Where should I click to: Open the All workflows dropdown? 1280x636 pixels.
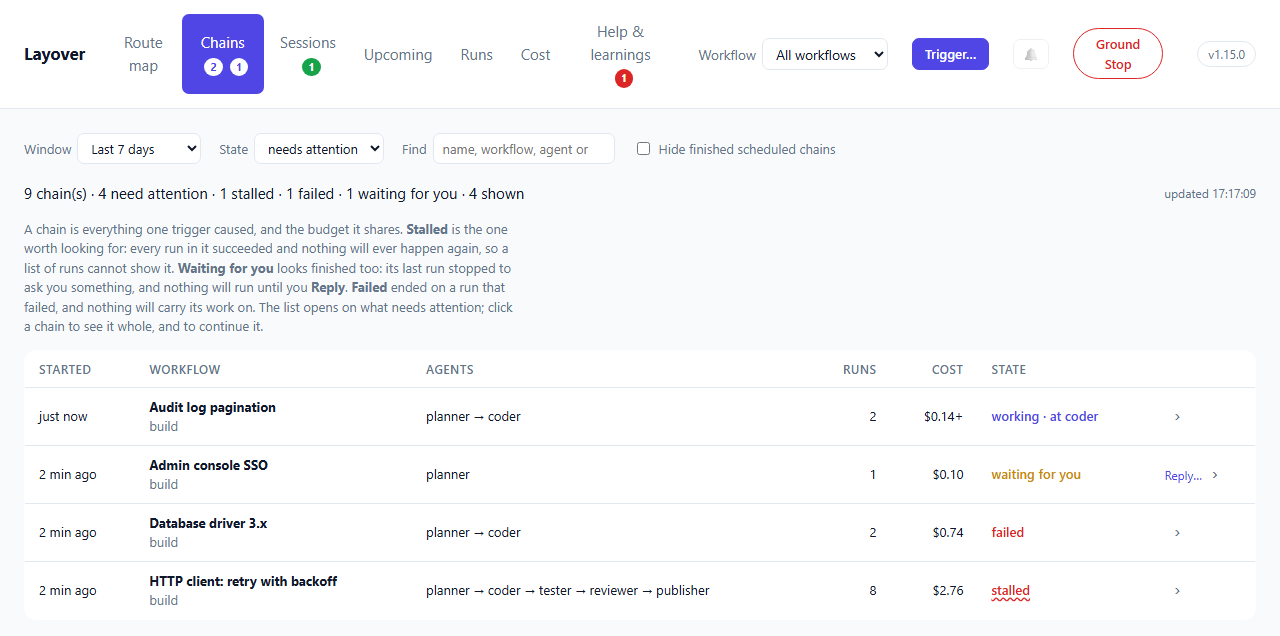(825, 55)
